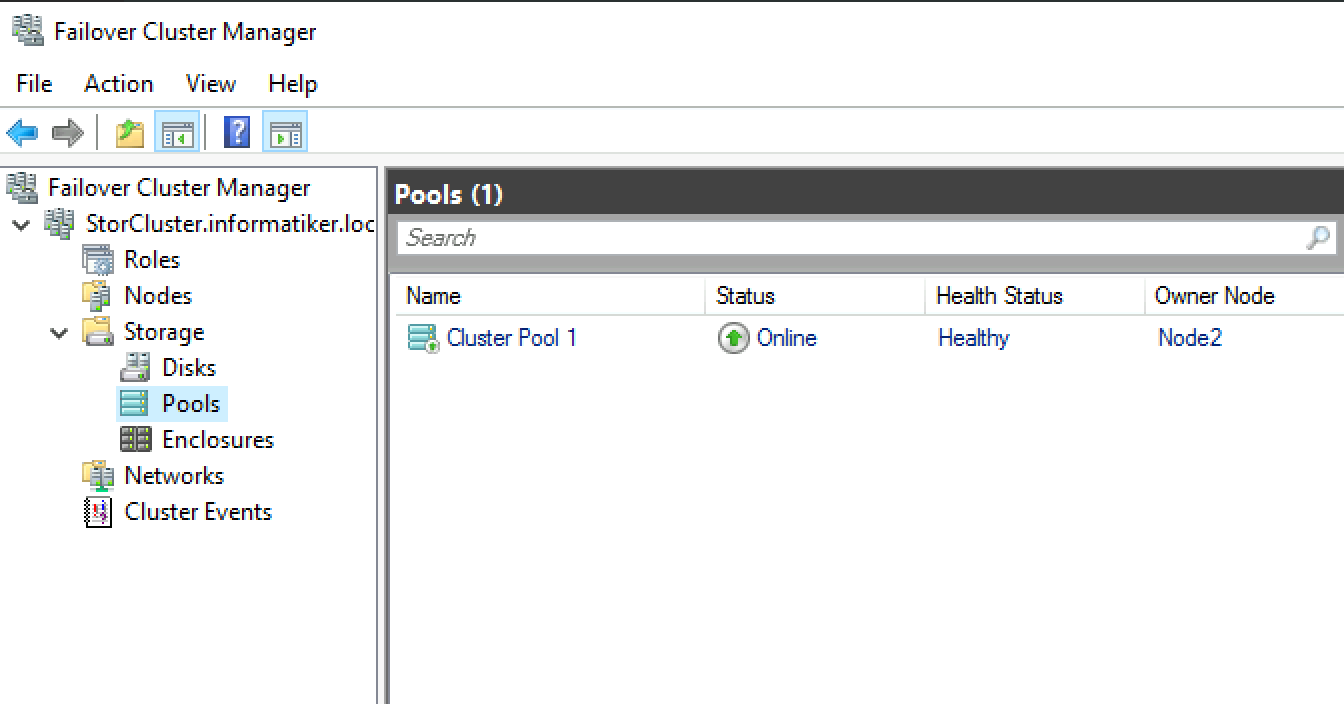Screen dimensions: 1344x704
Task: Click the Nodes icon in tree
Action: point(98,296)
